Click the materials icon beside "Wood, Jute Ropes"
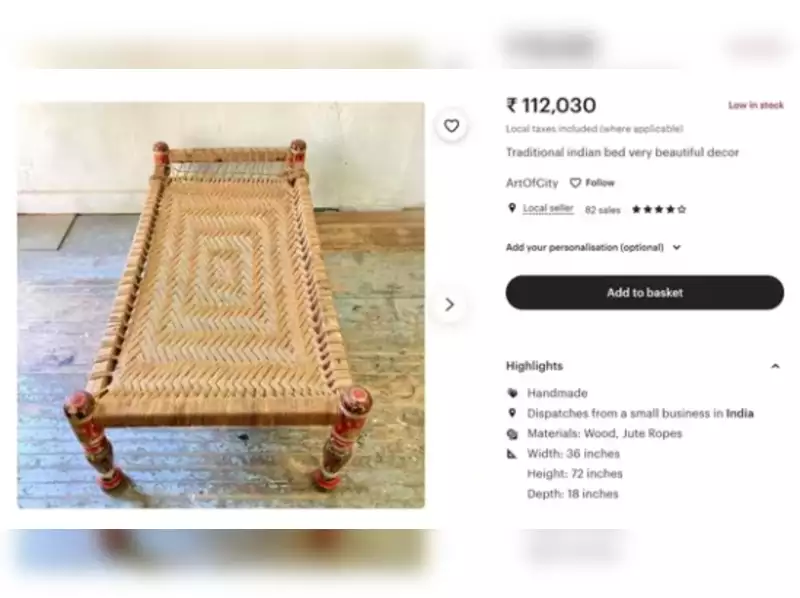800x598 pixels. tap(512, 433)
